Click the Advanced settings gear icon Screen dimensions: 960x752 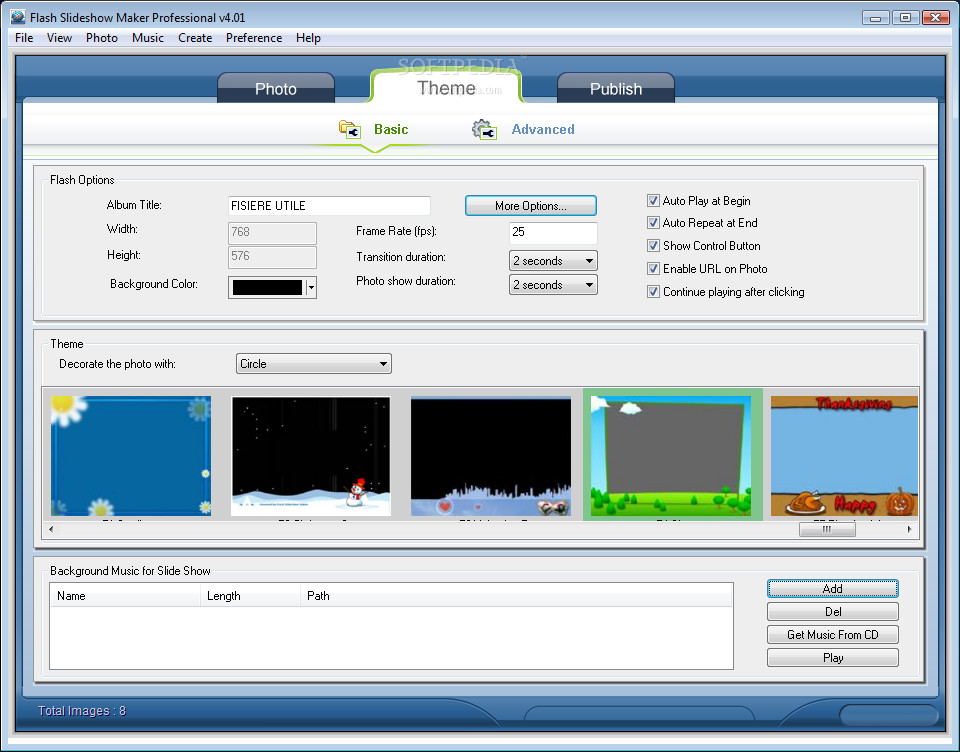[x=484, y=129]
